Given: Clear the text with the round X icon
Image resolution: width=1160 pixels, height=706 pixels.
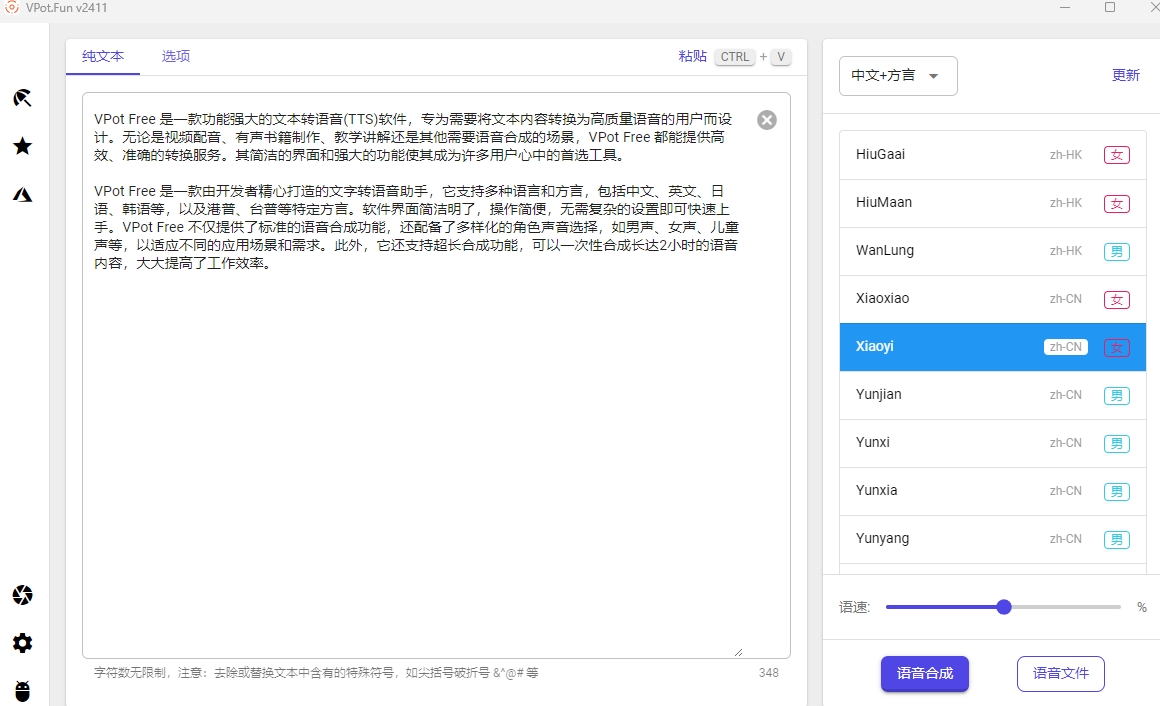Looking at the screenshot, I should pos(767,120).
